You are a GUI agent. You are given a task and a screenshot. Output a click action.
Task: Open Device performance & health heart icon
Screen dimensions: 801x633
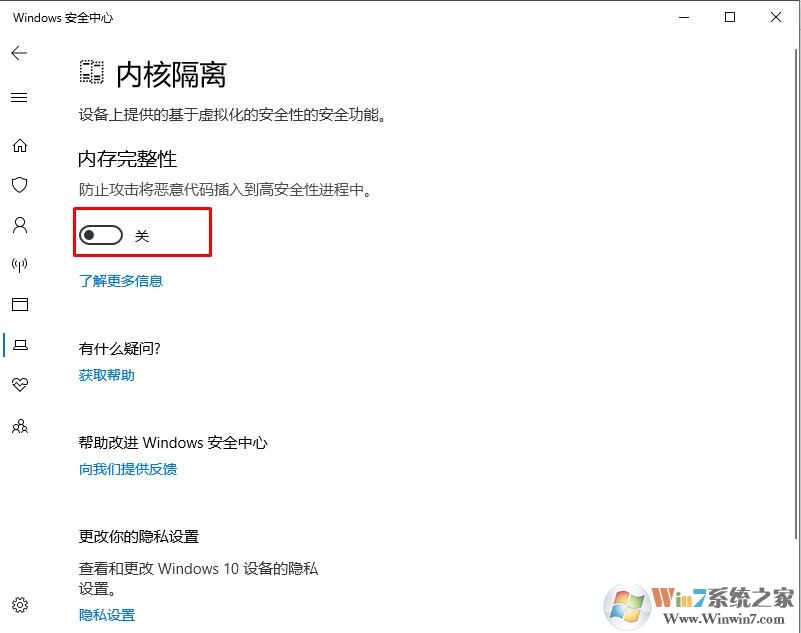pos(20,384)
